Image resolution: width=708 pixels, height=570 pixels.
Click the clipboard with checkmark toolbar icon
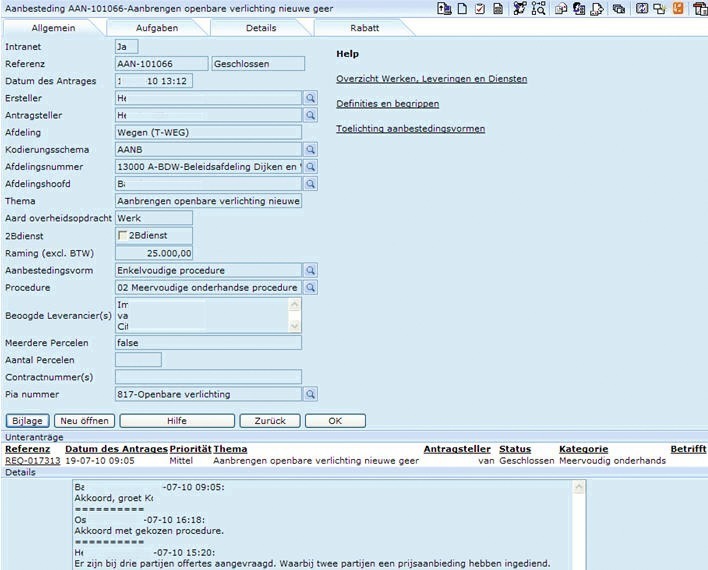[x=480, y=8]
